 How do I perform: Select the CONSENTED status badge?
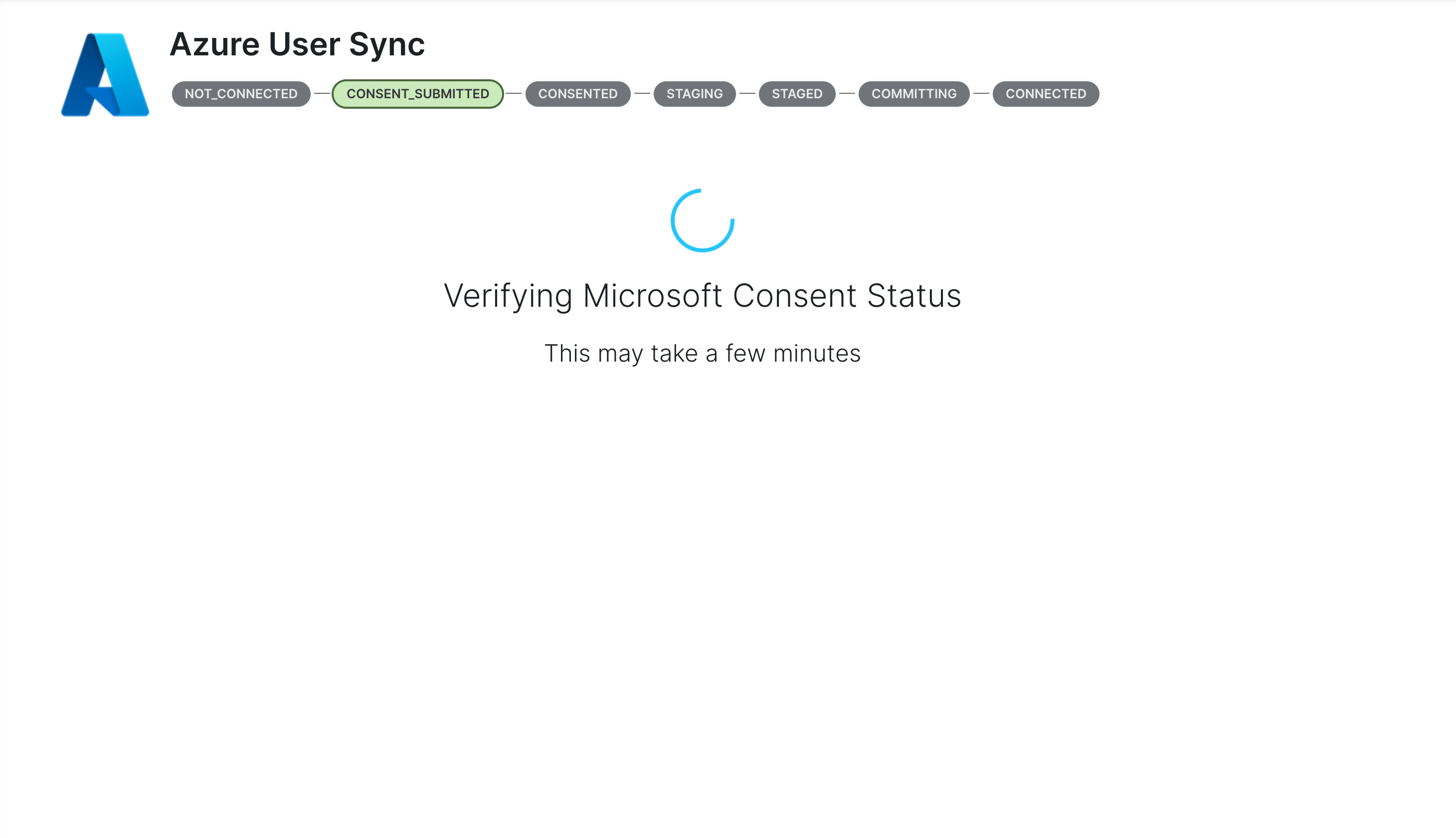click(577, 94)
